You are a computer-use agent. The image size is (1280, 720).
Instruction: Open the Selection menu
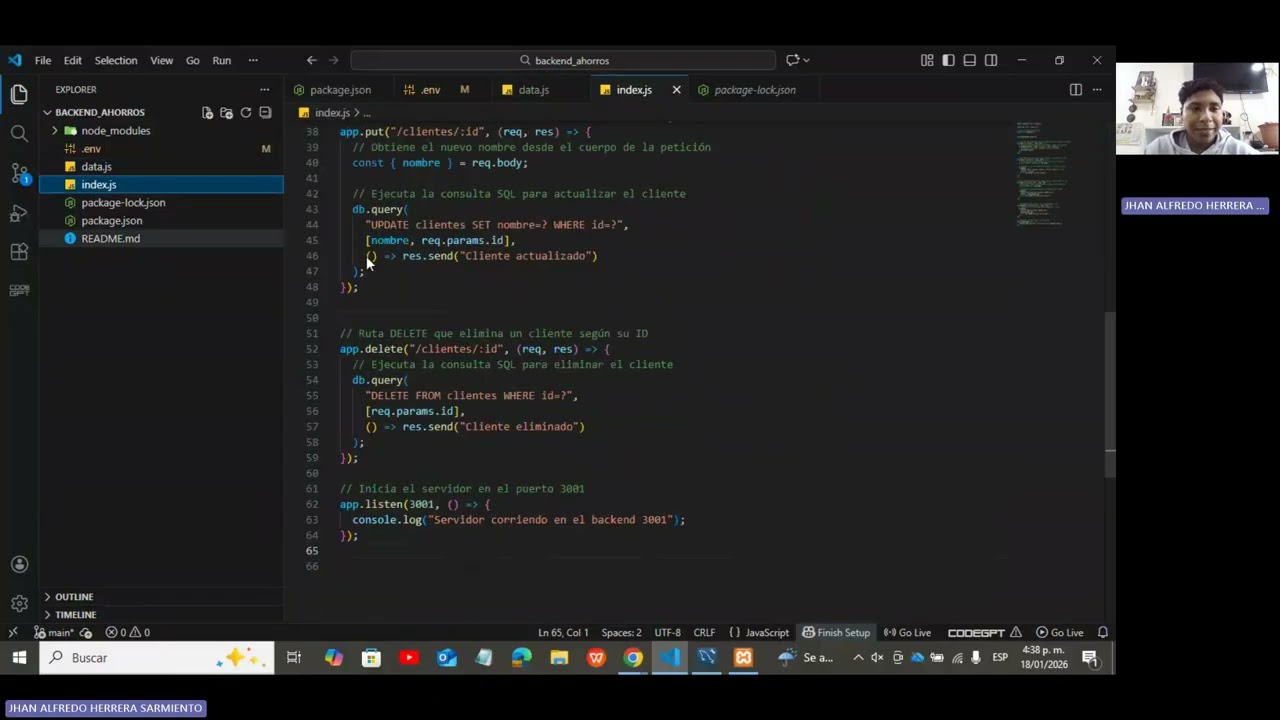pyautogui.click(x=116, y=60)
